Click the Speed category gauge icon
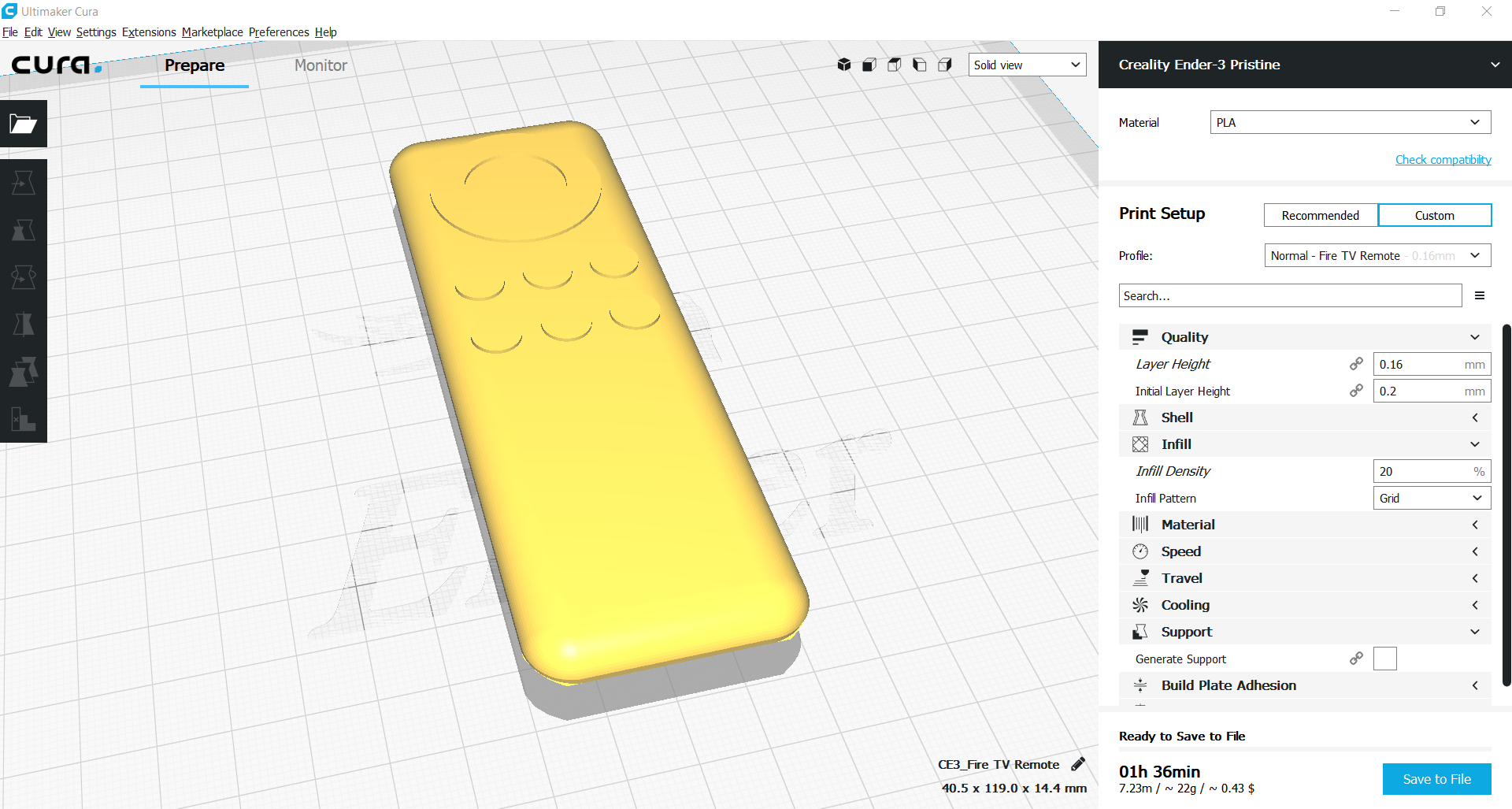The width and height of the screenshot is (1512, 809). point(1140,551)
